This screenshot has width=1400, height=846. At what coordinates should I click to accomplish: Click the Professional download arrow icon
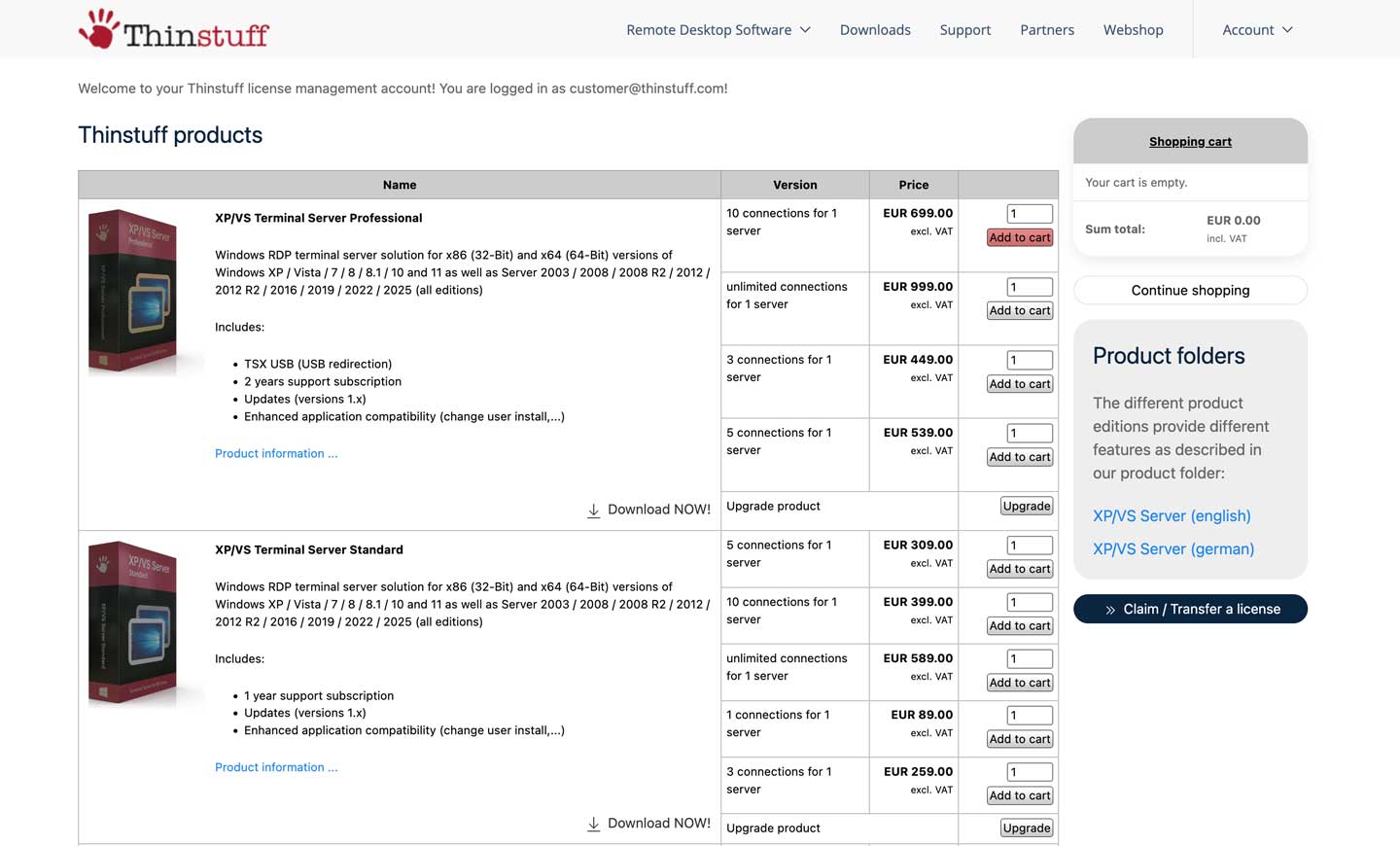pos(593,511)
